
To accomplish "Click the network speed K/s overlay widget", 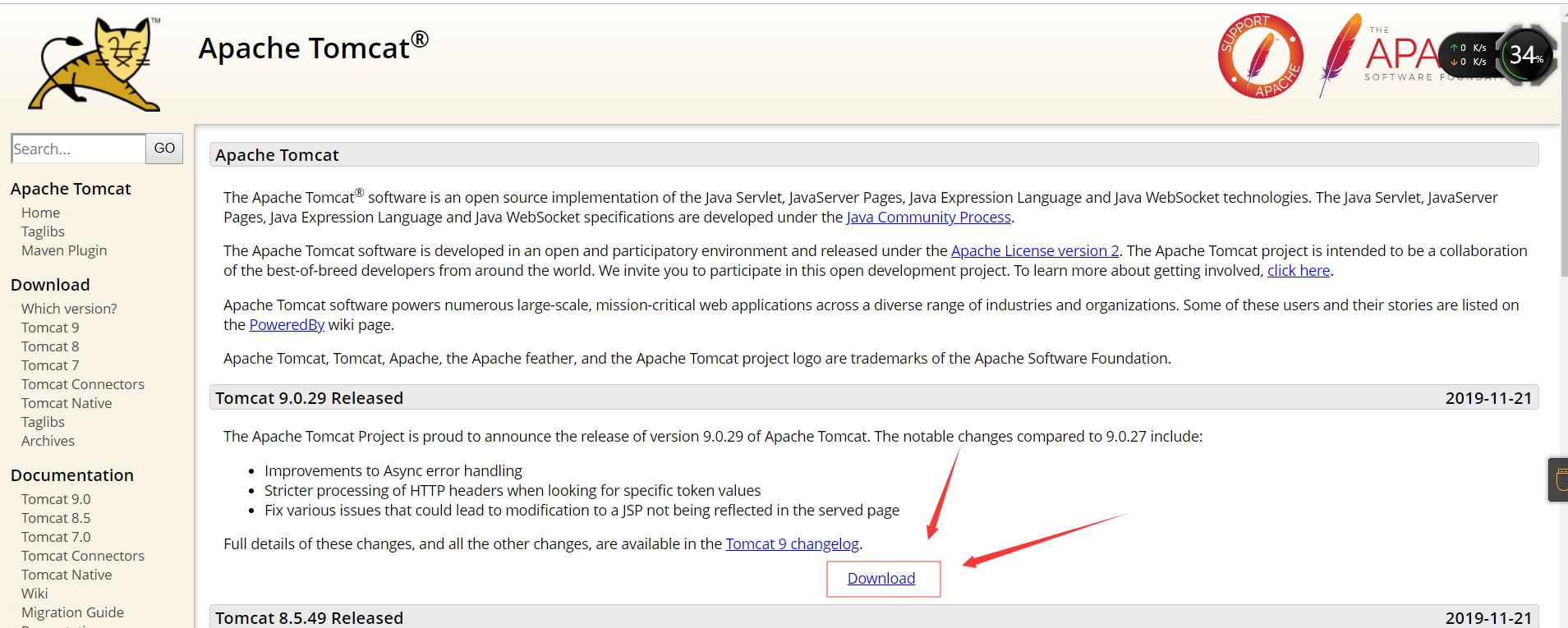I will point(1469,55).
